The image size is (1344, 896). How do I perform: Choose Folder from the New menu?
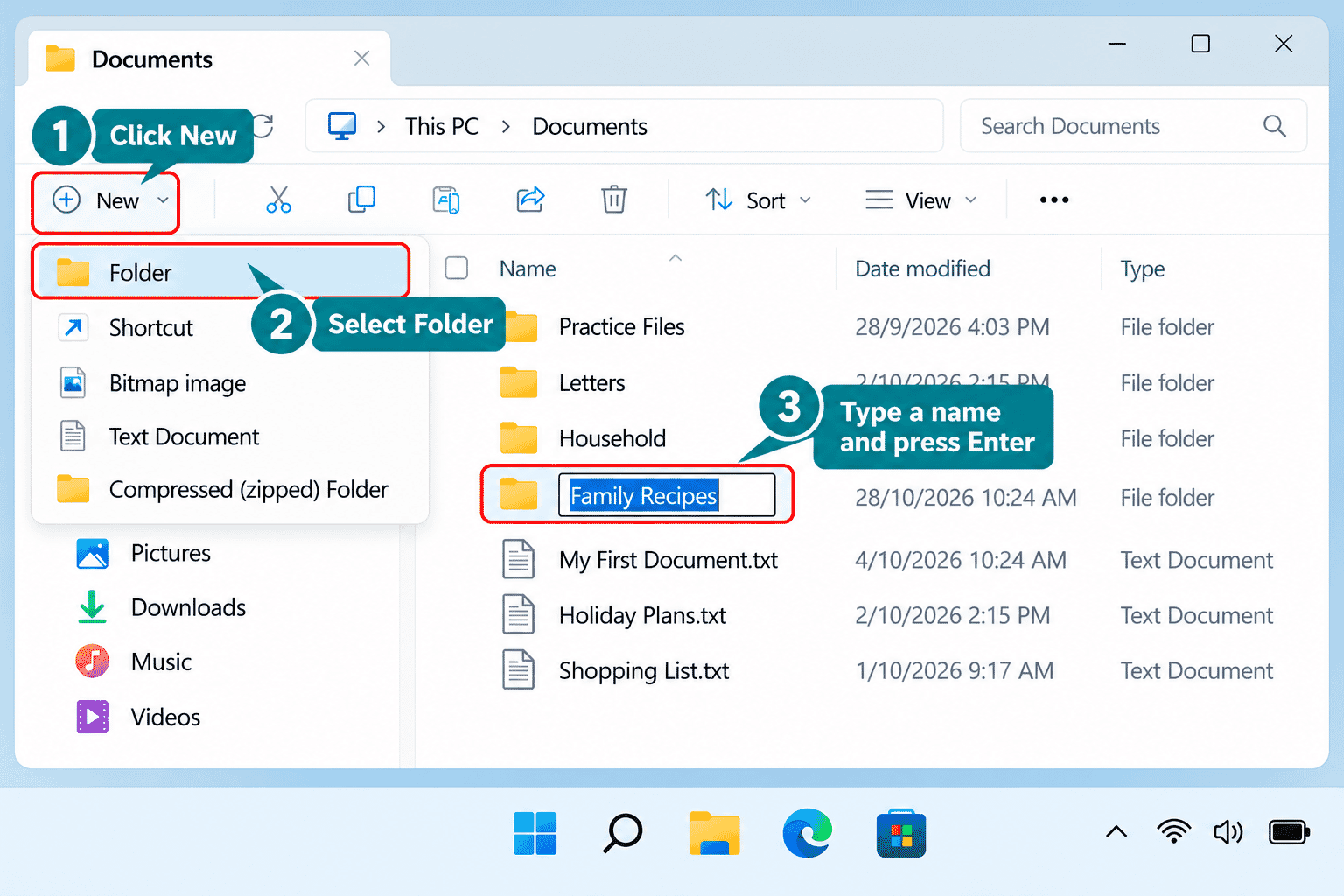pyautogui.click(x=220, y=272)
